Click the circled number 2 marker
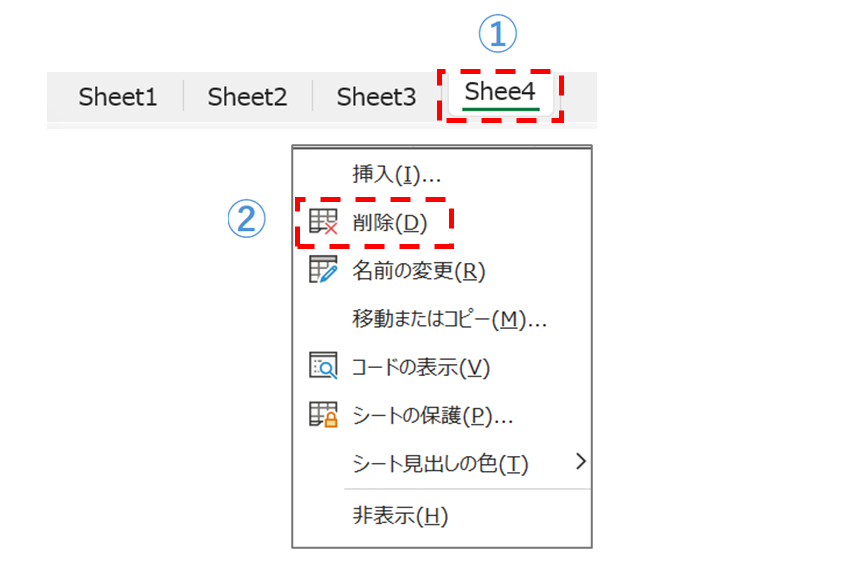This screenshot has height=577, width=856. [247, 219]
